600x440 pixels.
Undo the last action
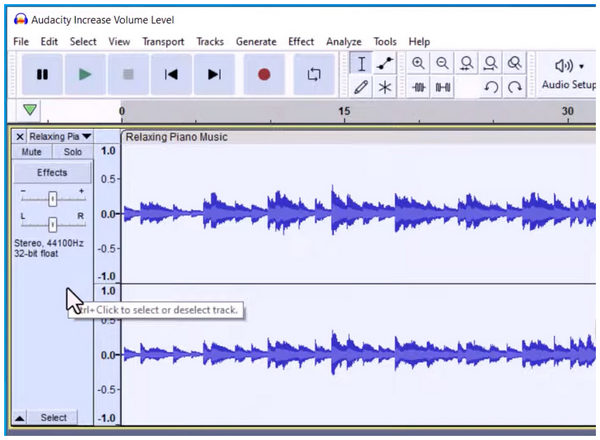(491, 88)
